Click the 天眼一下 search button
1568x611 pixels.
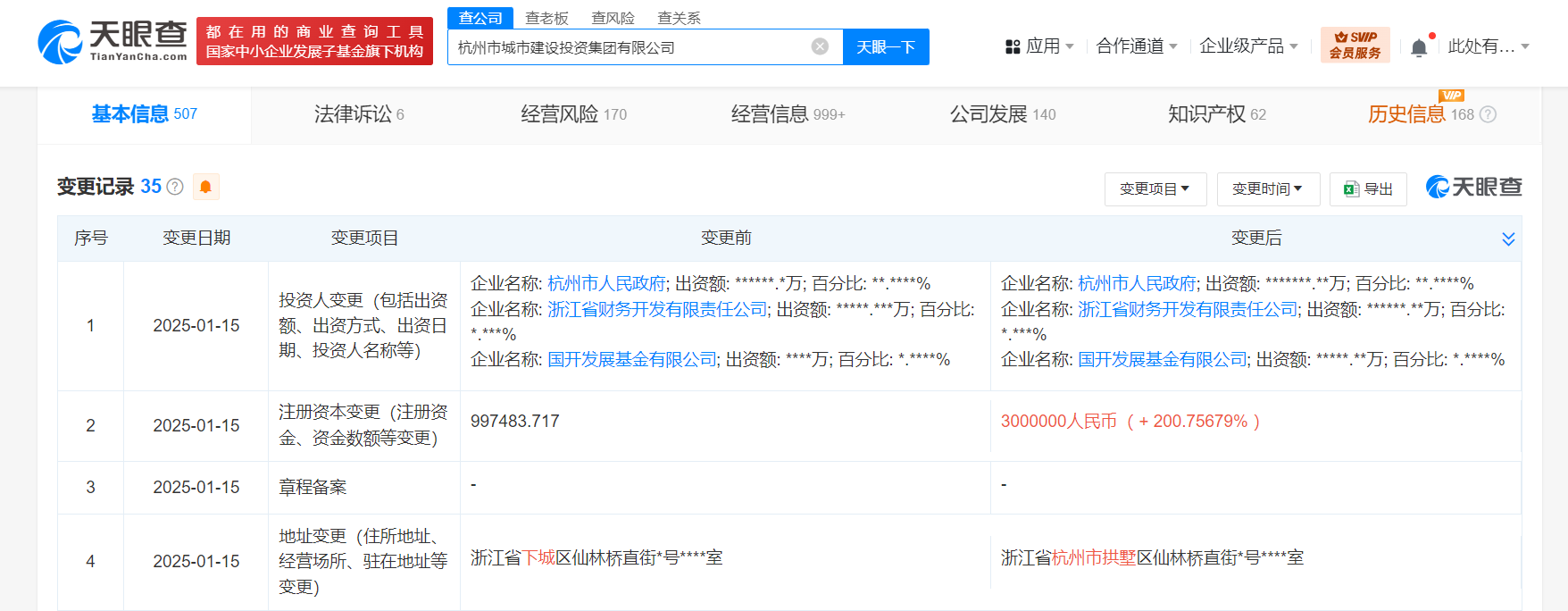pyautogui.click(x=886, y=46)
